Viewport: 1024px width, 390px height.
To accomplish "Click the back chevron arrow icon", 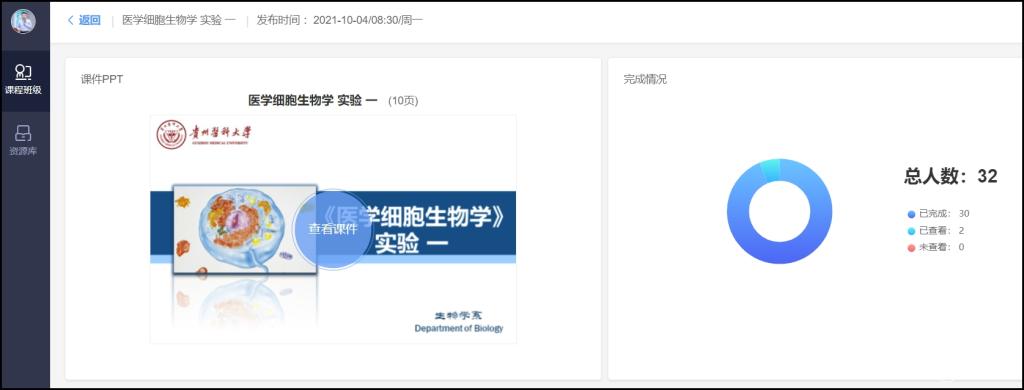I will point(71,20).
